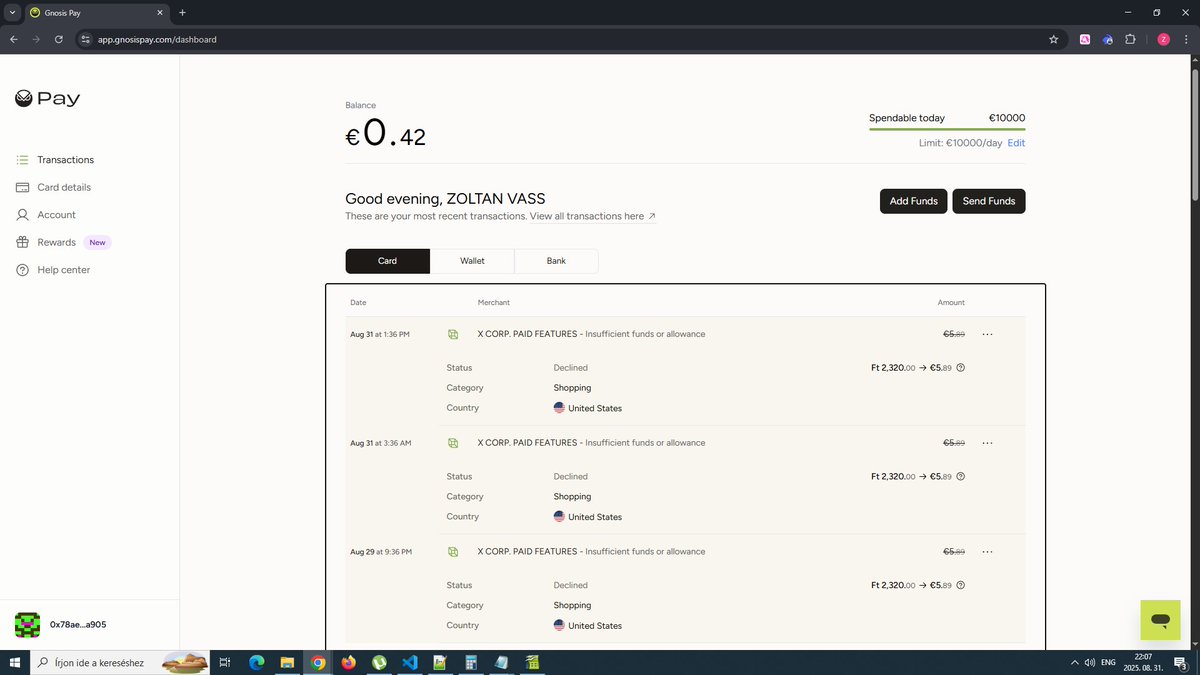
Task: Click the exchange rate help icon of Aug 31 3:36 AM transaction
Action: [961, 477]
